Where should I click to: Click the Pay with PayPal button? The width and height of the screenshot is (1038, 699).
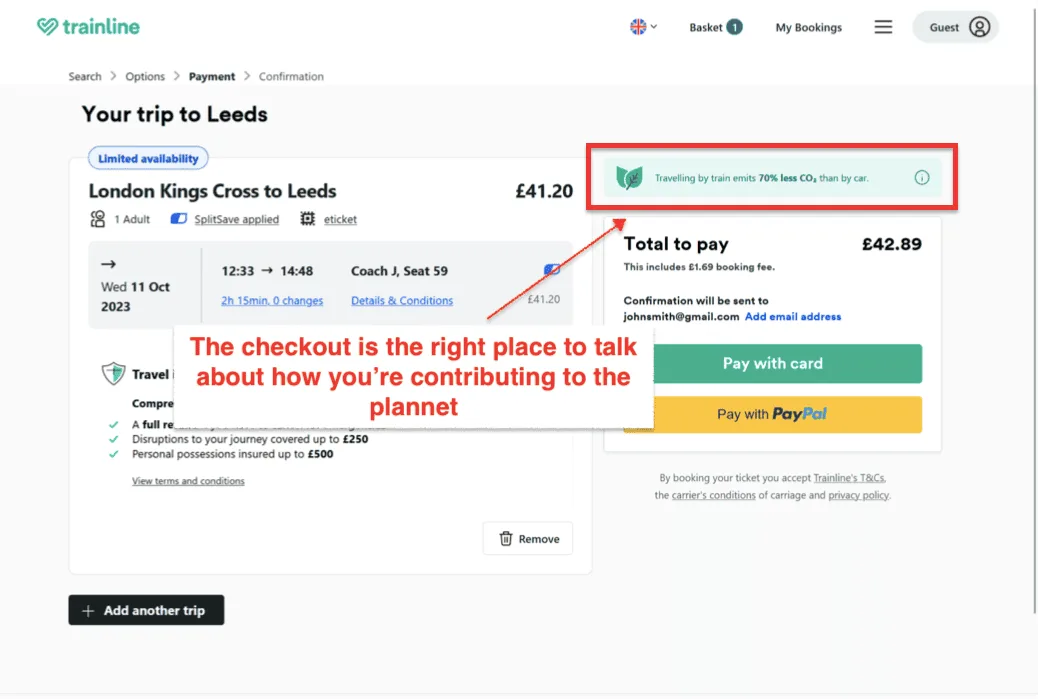[x=786, y=414]
